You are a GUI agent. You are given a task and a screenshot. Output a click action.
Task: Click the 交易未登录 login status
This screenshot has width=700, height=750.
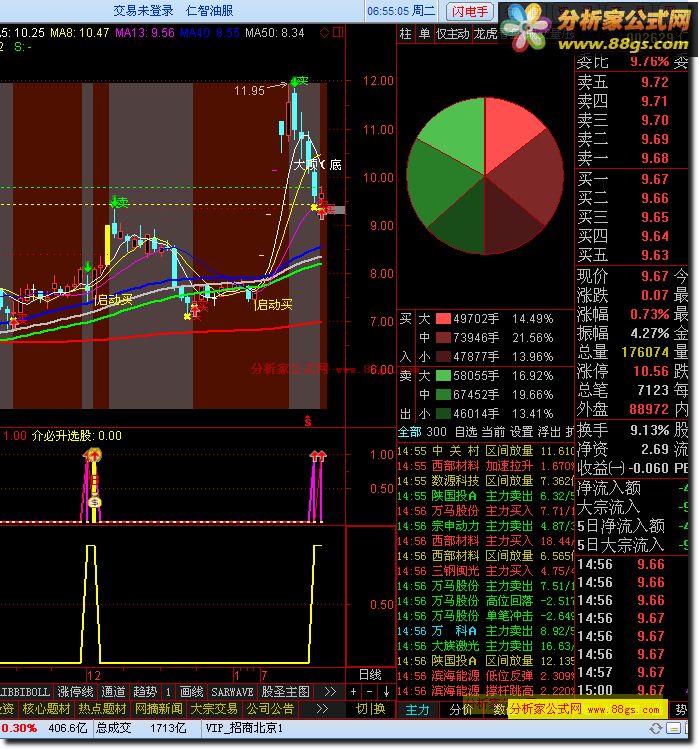144,11
